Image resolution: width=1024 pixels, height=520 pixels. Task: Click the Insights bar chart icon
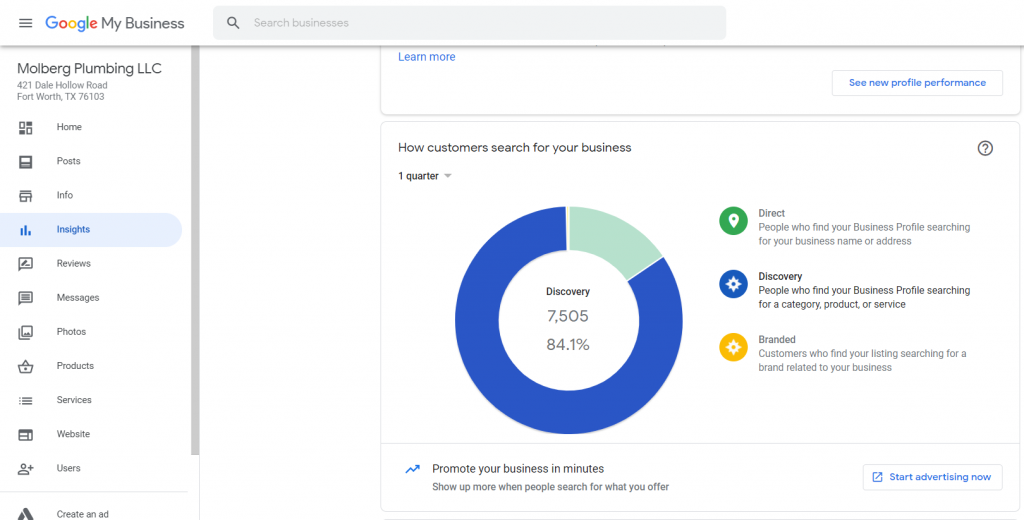point(25,230)
